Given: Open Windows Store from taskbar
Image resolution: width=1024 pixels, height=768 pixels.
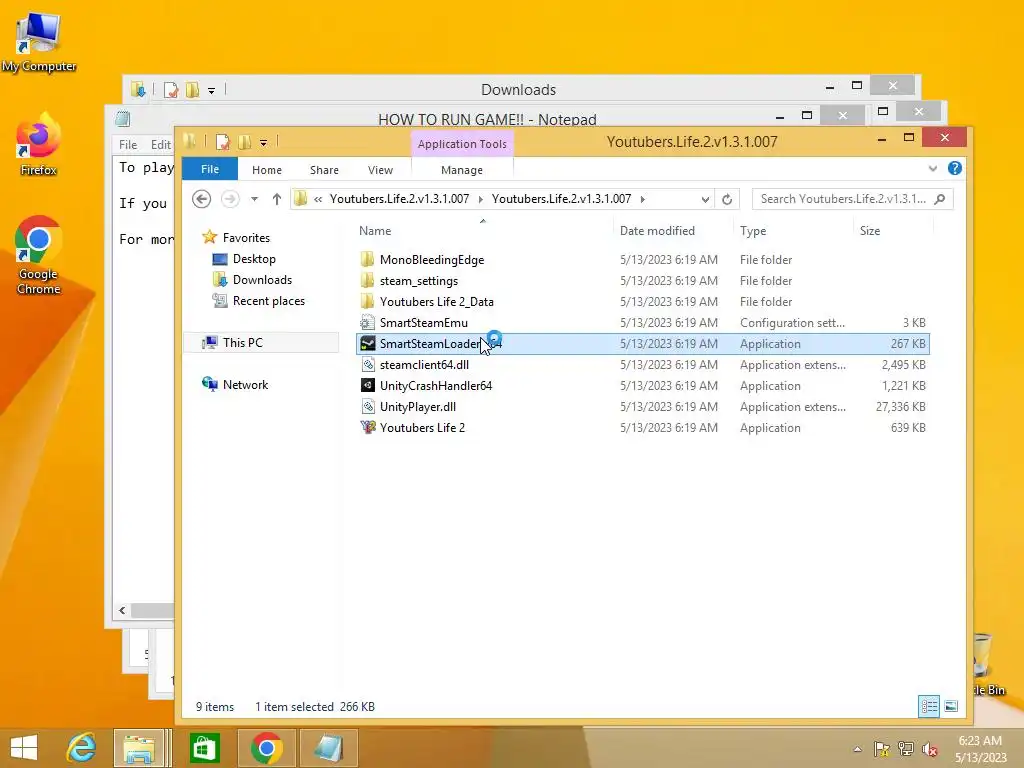Looking at the screenshot, I should click(204, 748).
